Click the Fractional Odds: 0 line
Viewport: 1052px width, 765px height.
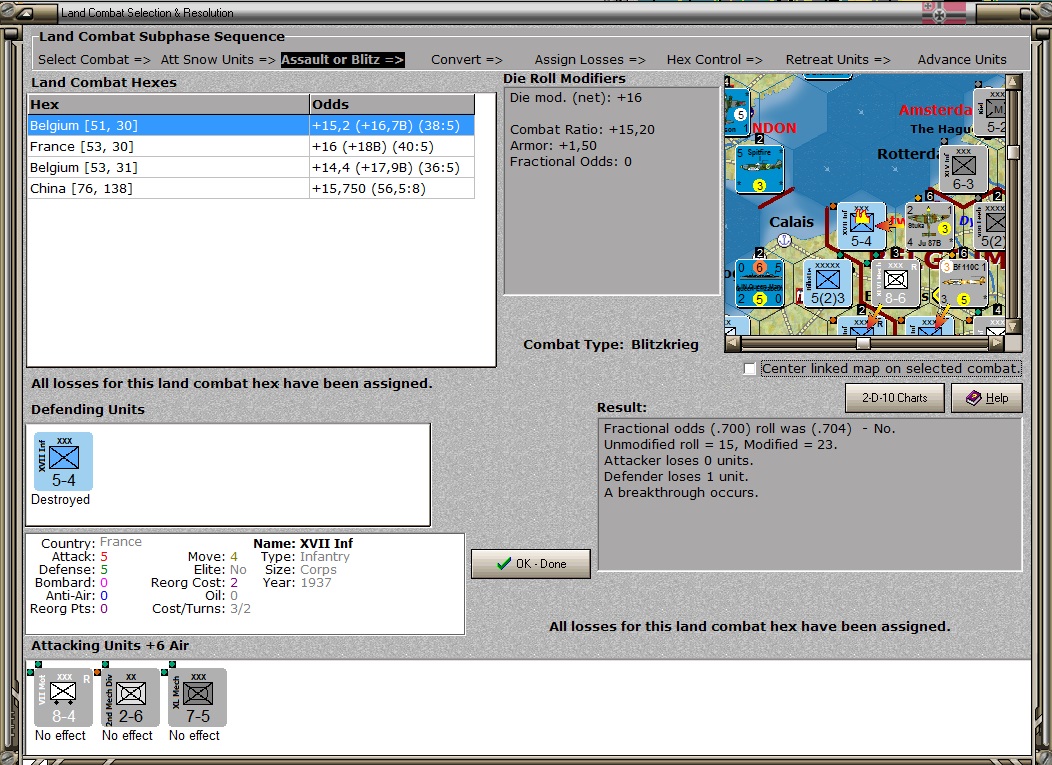[570, 162]
